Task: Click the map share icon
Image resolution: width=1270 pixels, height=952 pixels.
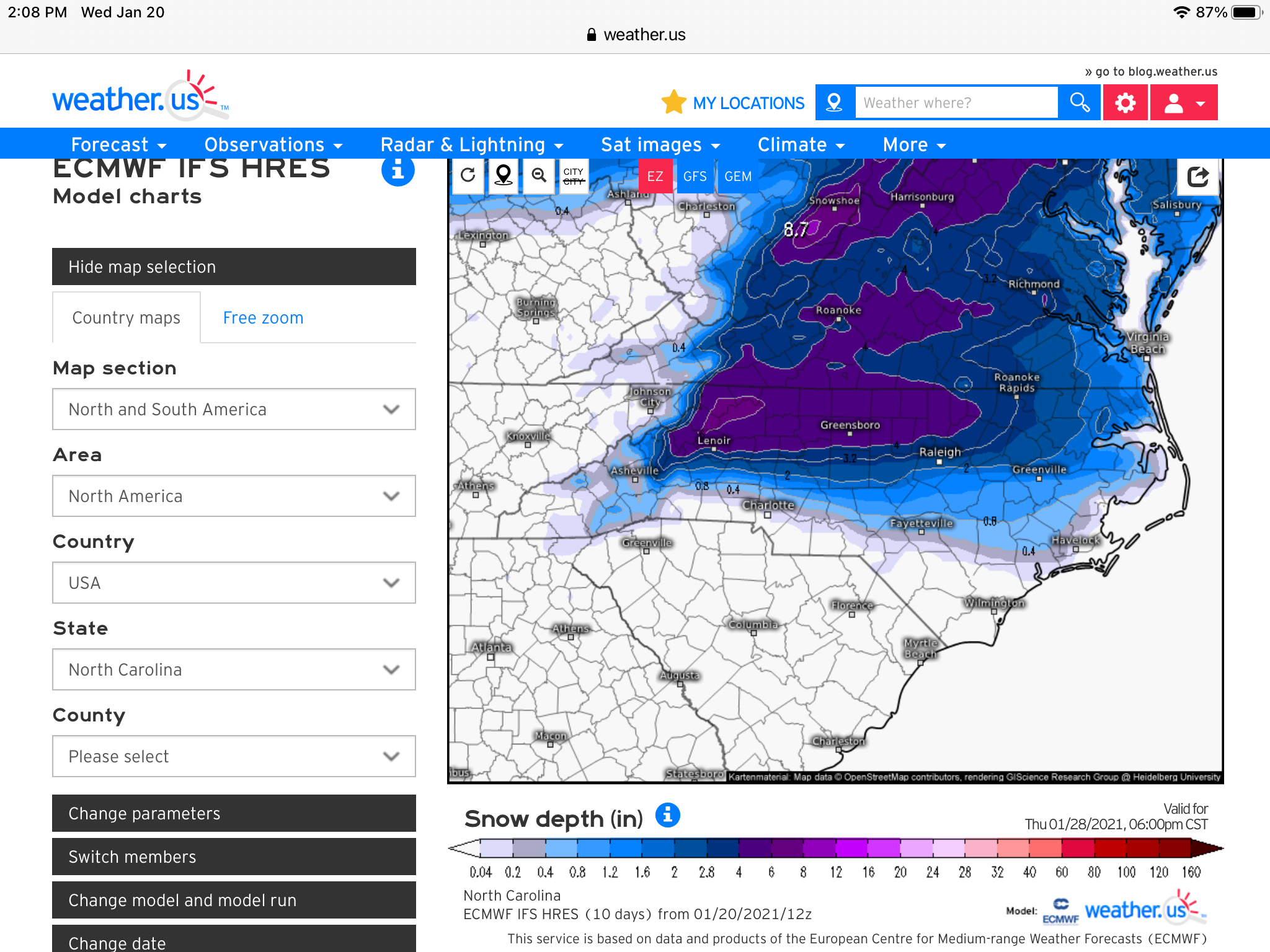Action: coord(1197,177)
